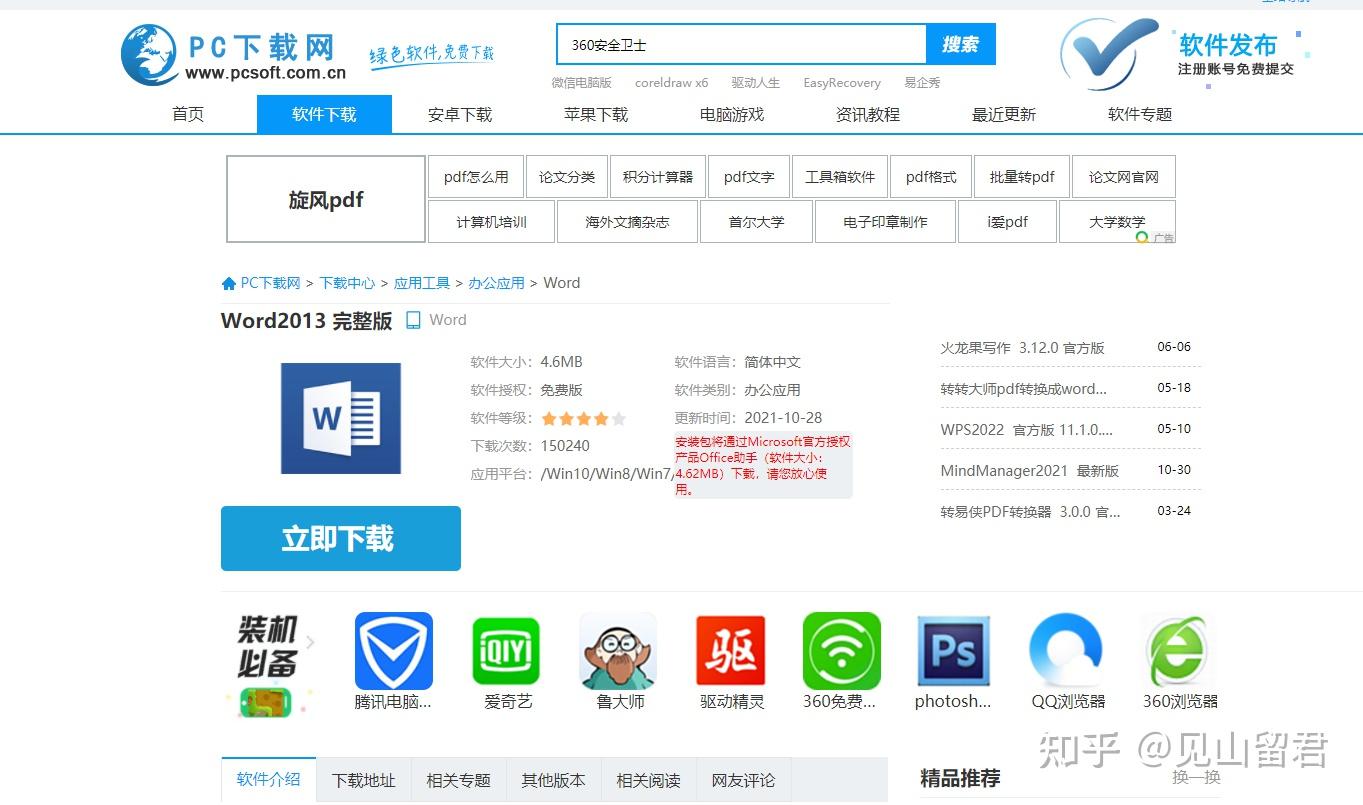Click the 应用工具 breadcrumb link

click(422, 283)
